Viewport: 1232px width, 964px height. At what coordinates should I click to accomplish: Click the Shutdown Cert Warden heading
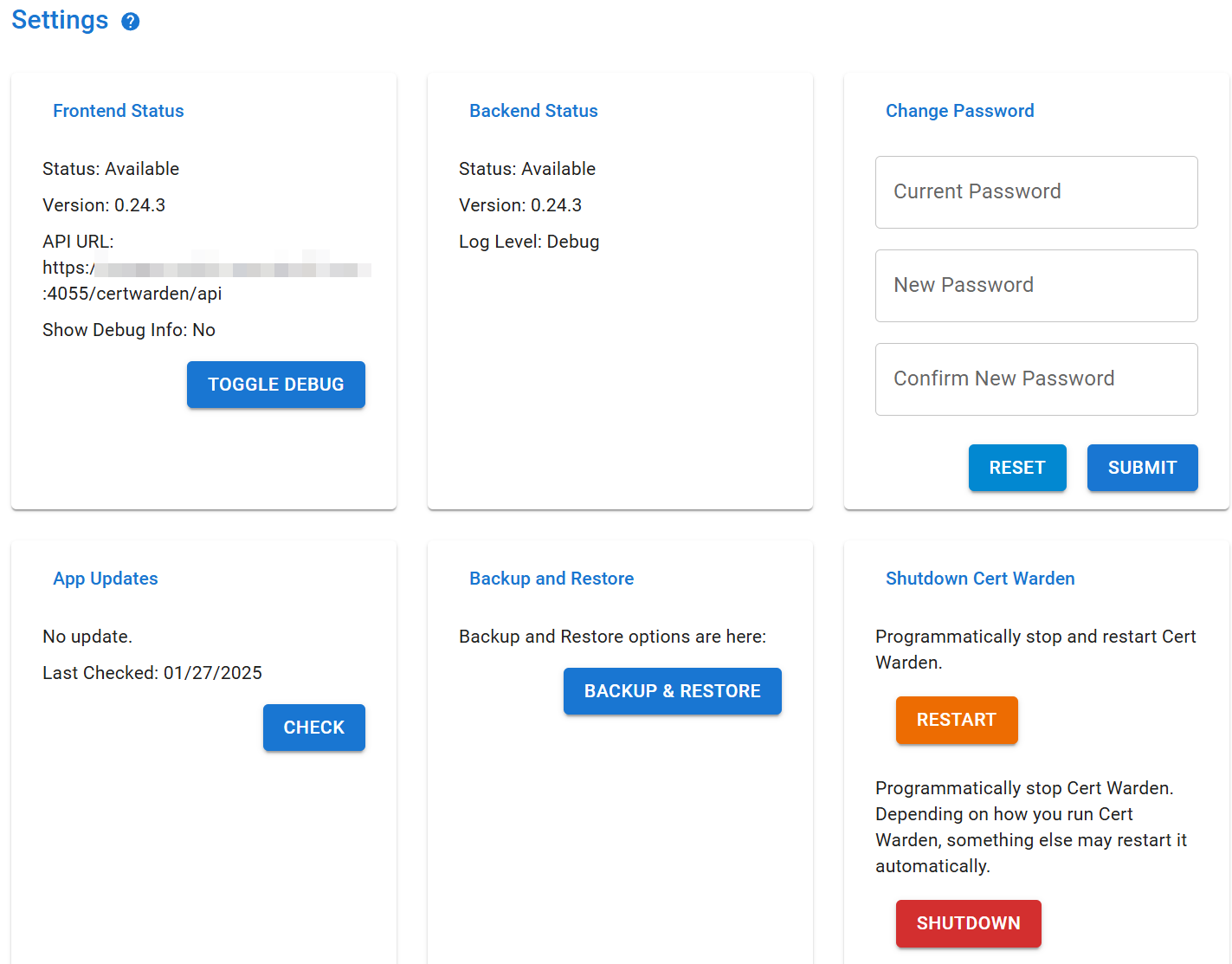979,579
